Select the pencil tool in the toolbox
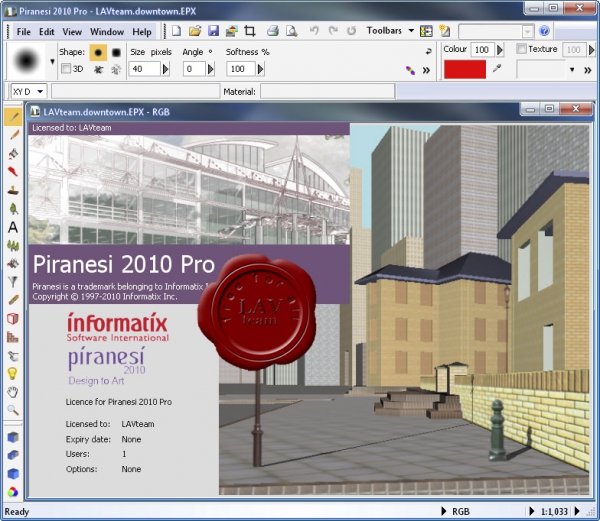 coord(13,135)
